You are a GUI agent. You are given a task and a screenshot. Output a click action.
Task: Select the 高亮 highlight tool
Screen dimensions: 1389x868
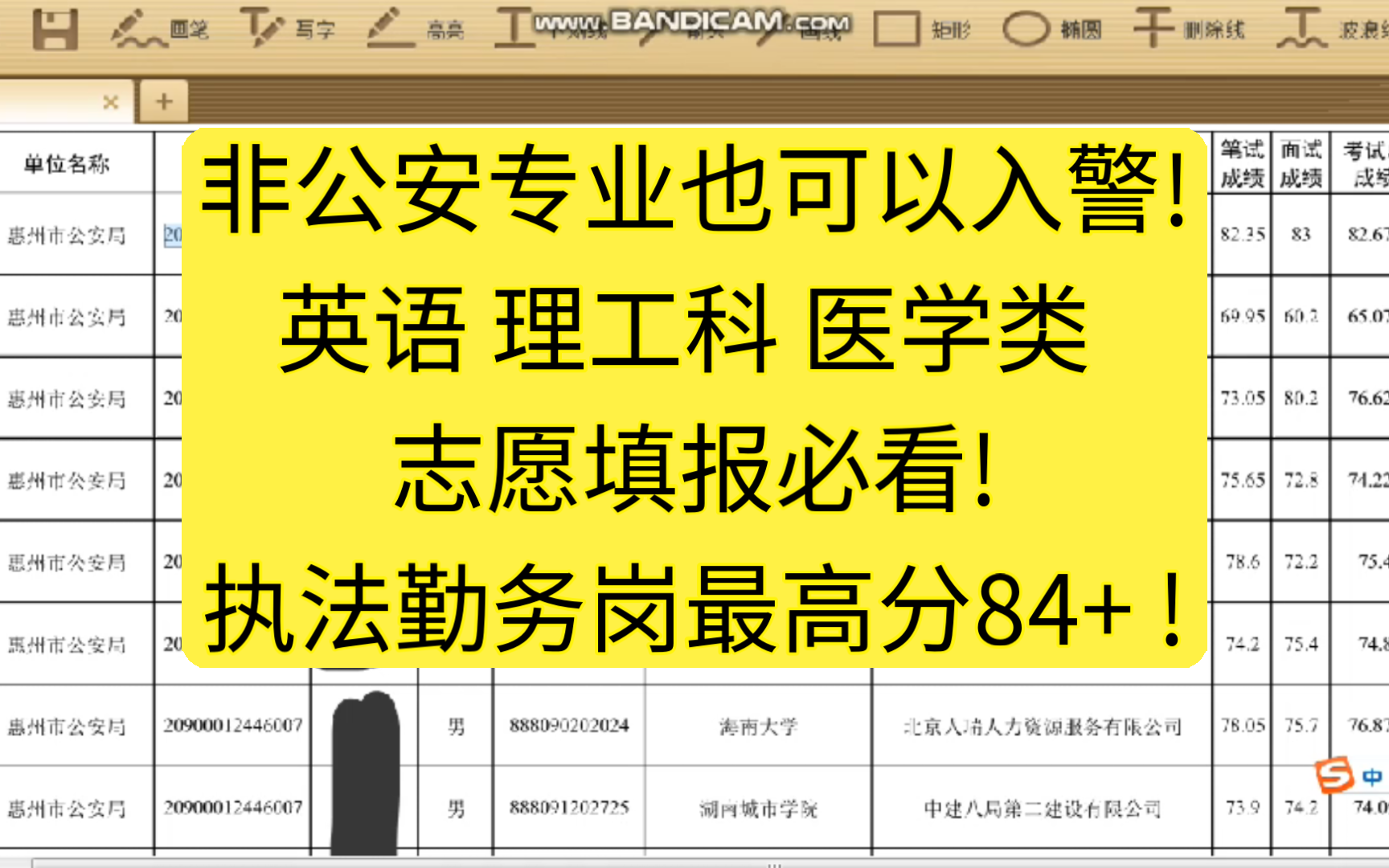(x=415, y=30)
